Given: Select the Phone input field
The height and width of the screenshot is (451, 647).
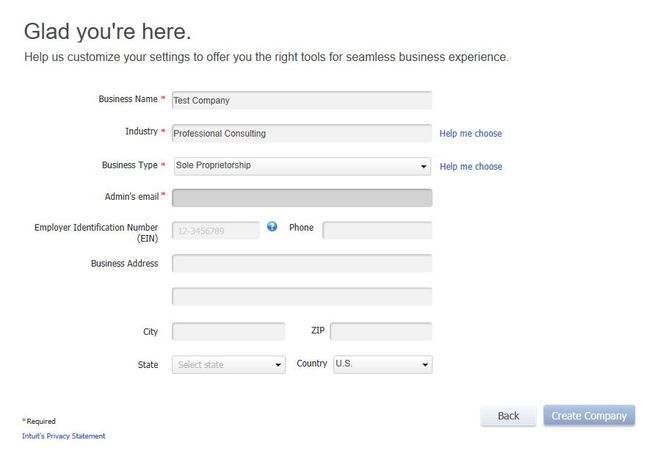Looking at the screenshot, I should point(377,231).
